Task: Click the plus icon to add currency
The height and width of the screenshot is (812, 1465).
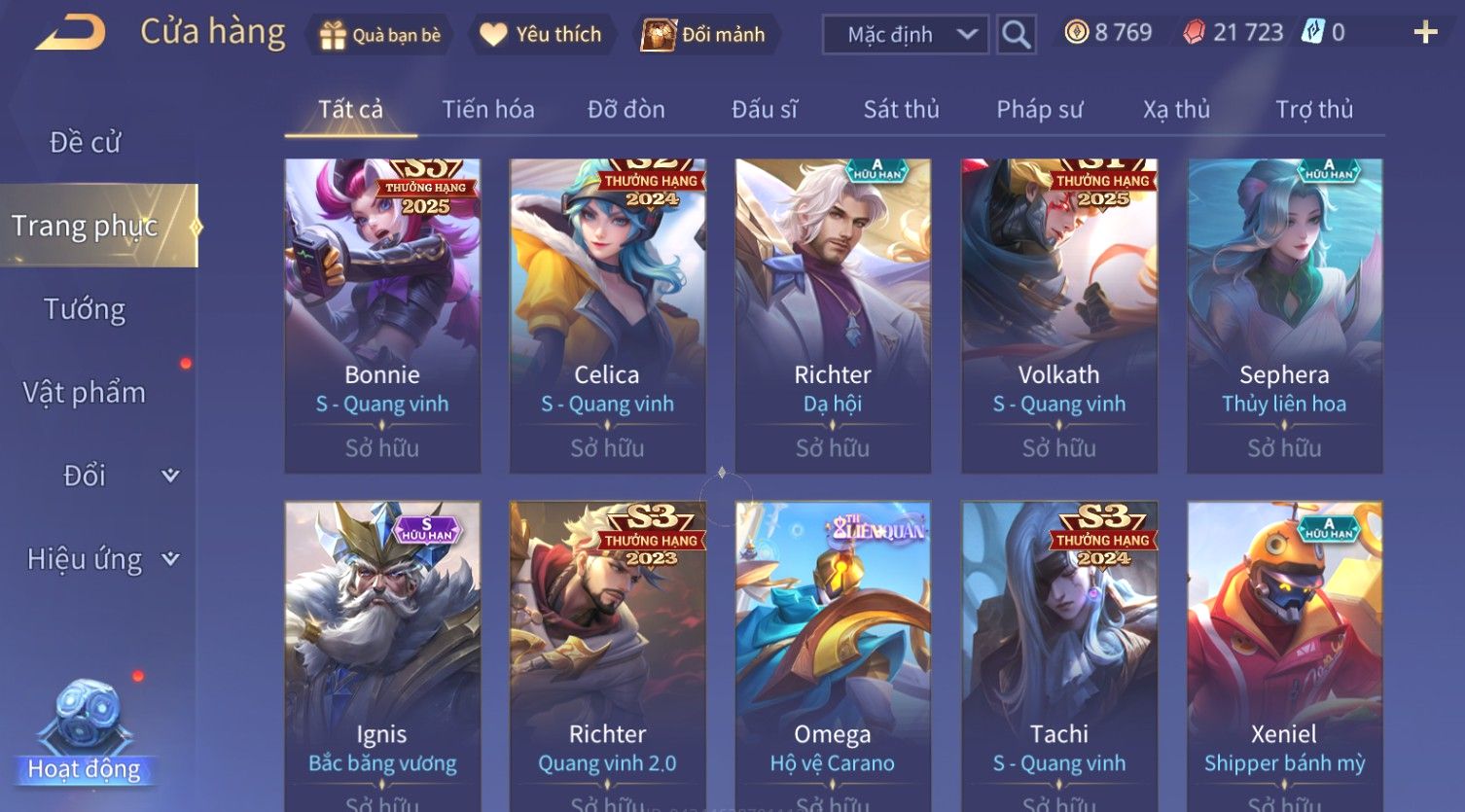Action: pos(1425,33)
